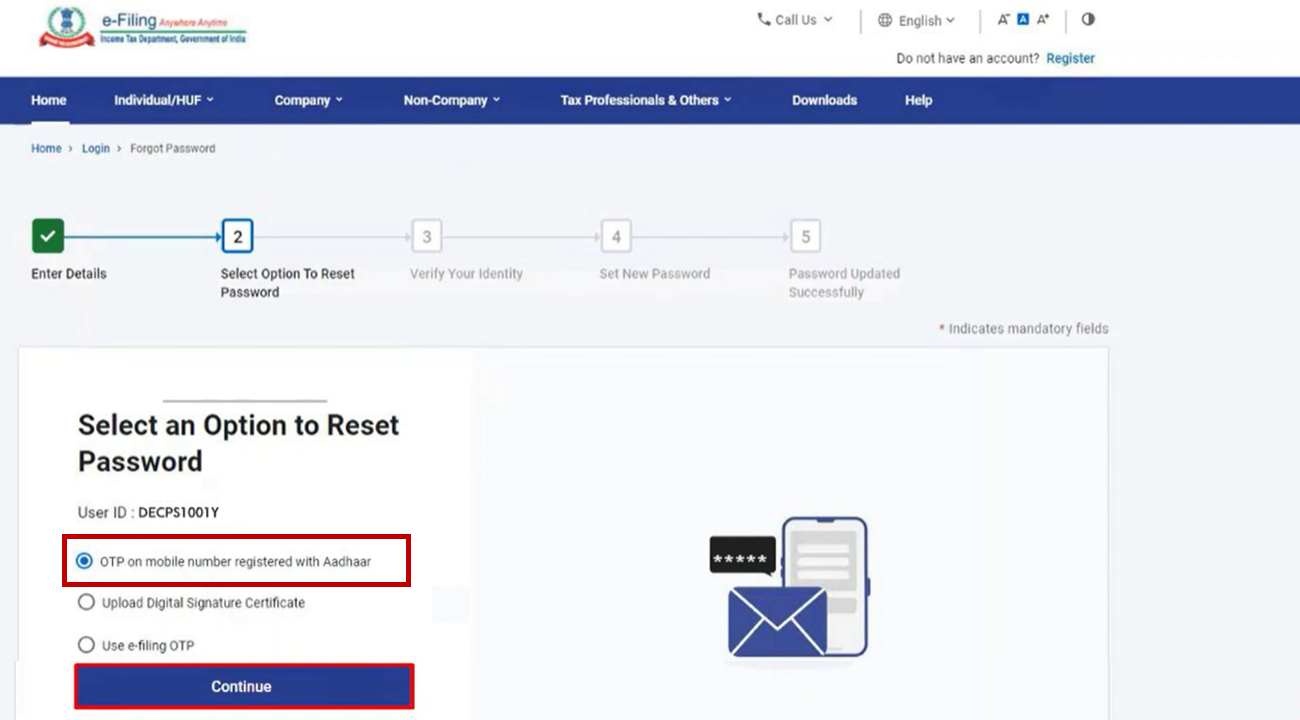
Task: Open the Register link
Action: click(1069, 59)
